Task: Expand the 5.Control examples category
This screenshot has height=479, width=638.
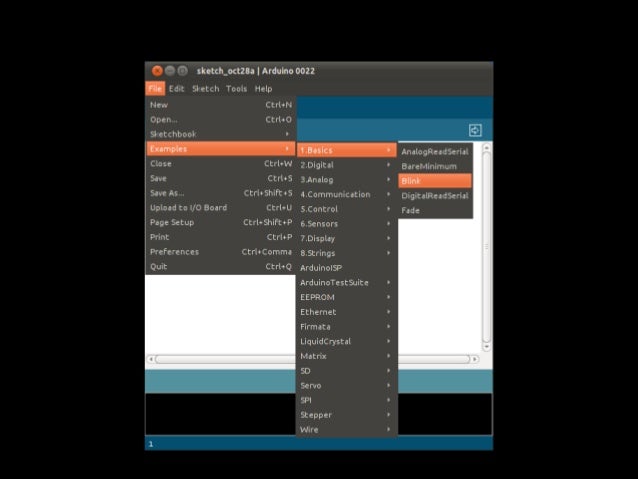Action: point(346,209)
